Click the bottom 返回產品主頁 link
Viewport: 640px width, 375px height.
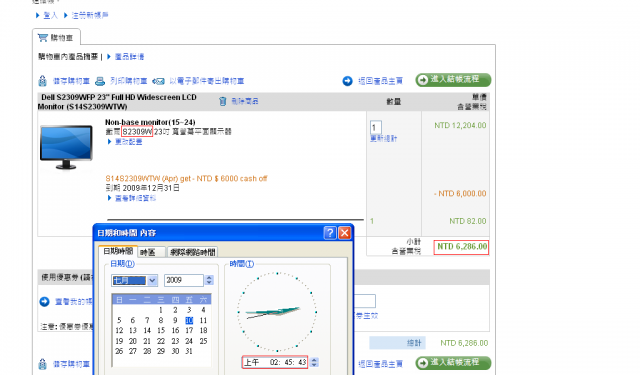[380, 364]
